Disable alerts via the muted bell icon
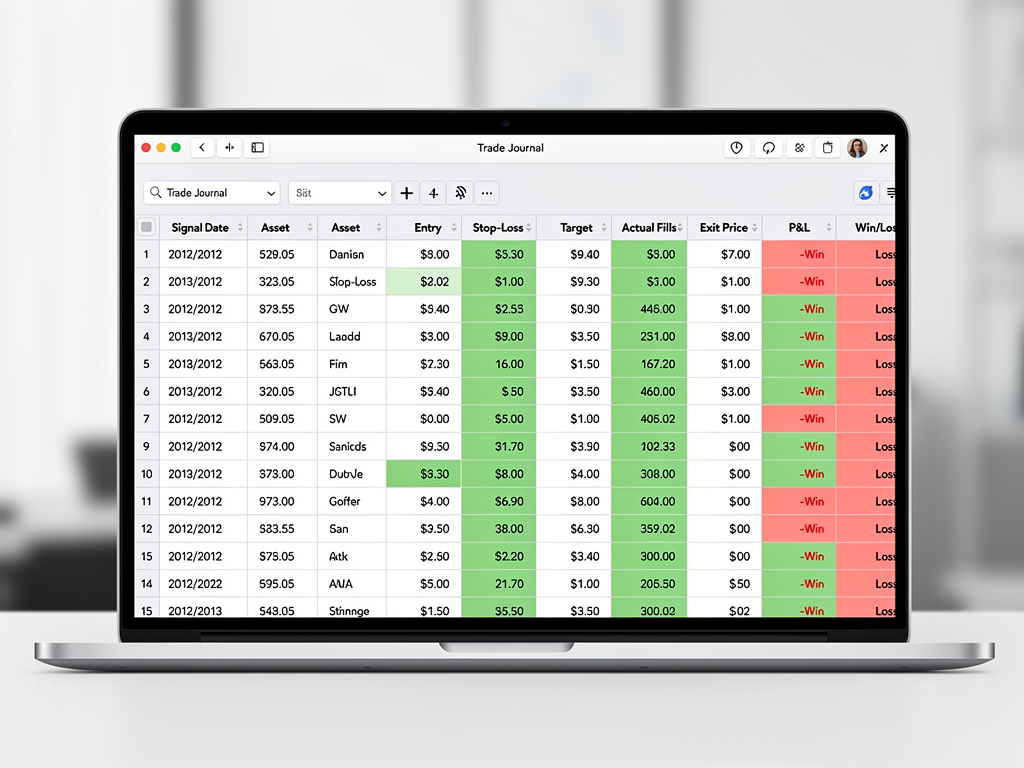 [460, 192]
